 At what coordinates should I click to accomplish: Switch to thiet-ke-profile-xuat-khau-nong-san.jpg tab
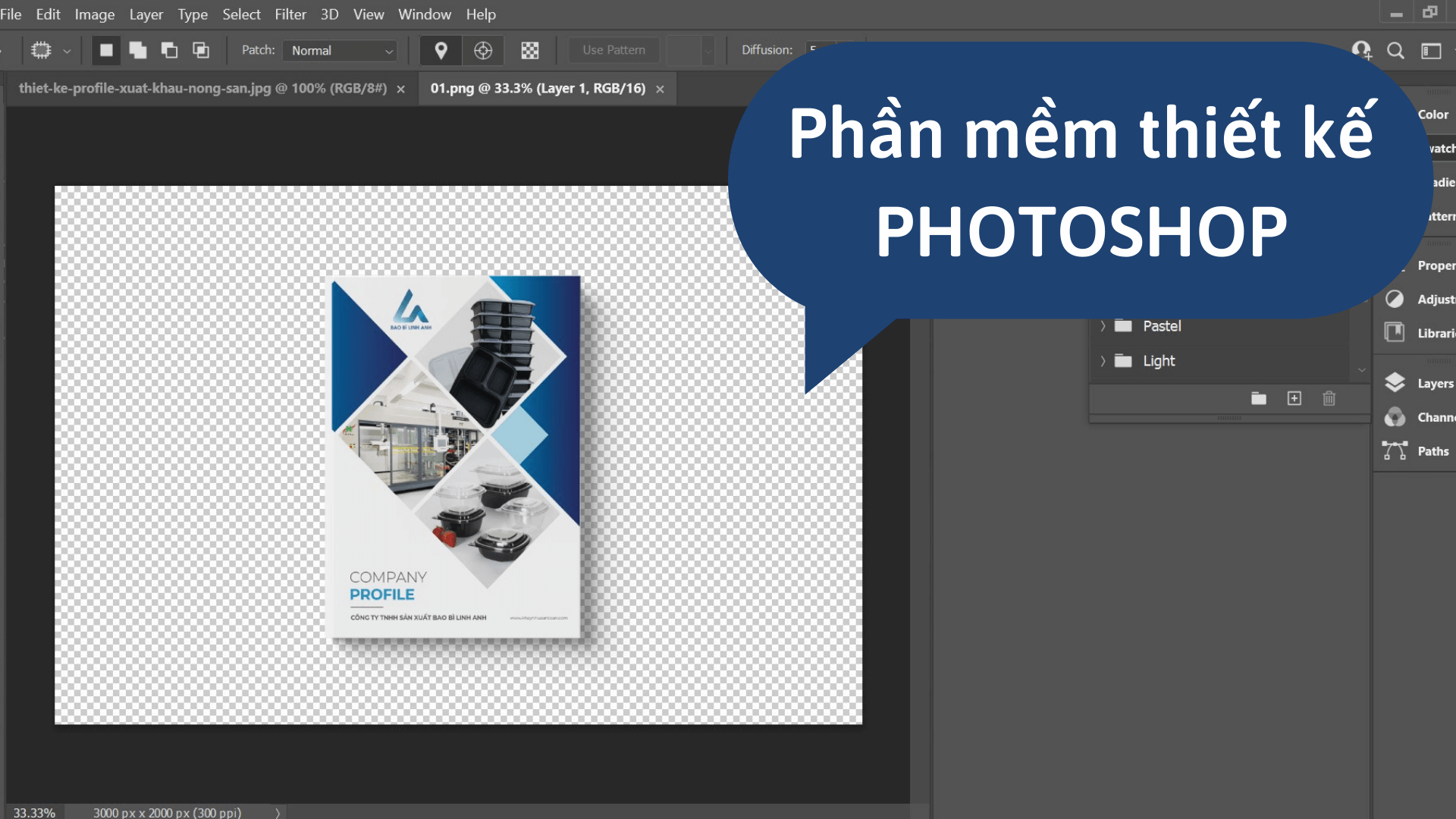tap(202, 88)
